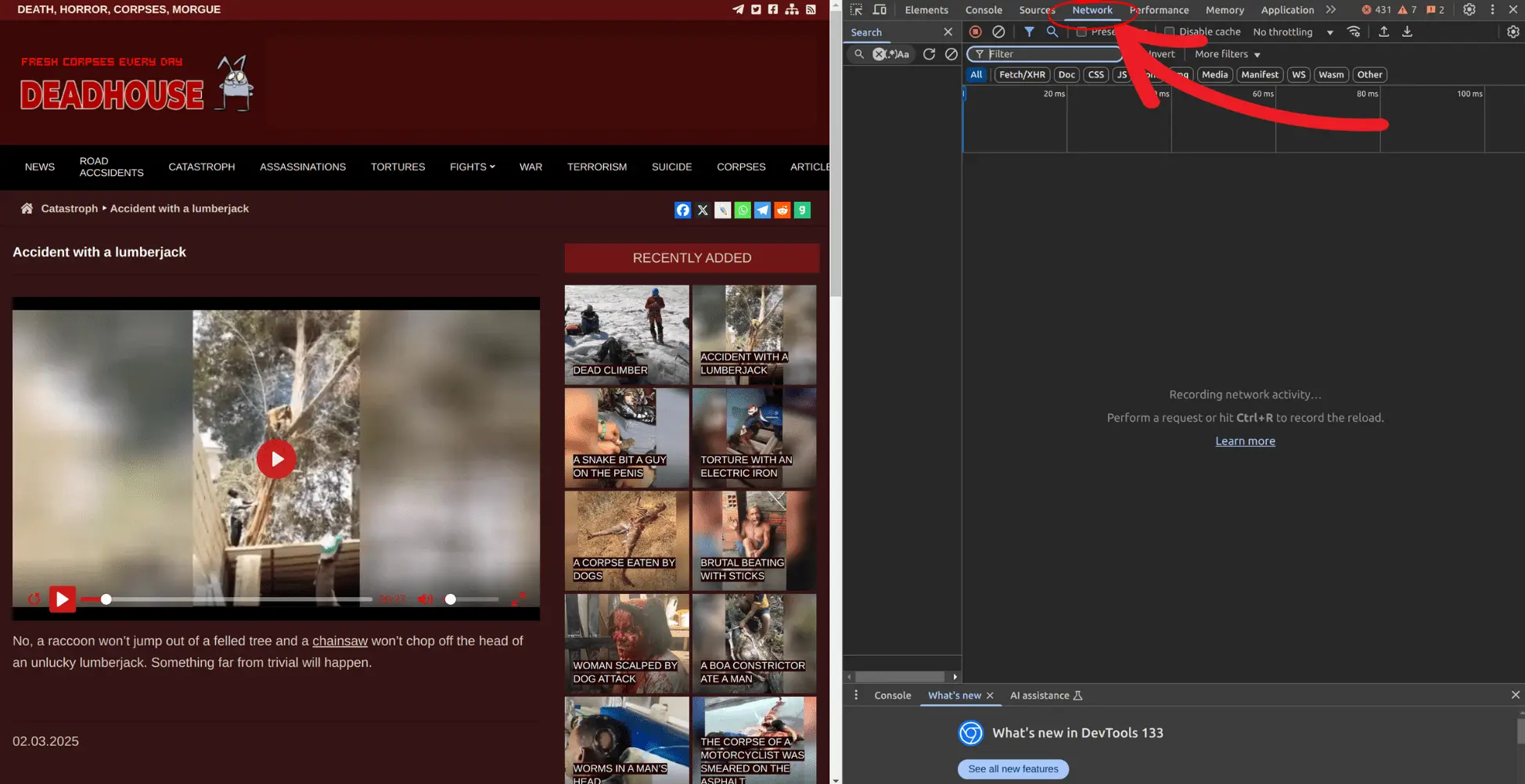Viewport: 1525px width, 784px height.
Task: Open network conditions Wi-Fi icon
Action: click(1354, 31)
